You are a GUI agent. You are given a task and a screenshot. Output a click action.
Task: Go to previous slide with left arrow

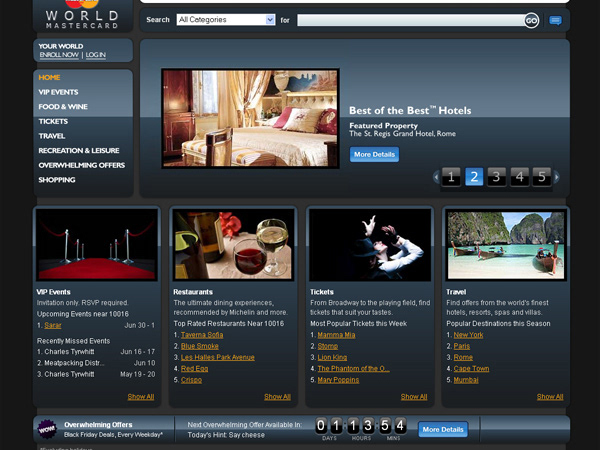pyautogui.click(x=436, y=177)
